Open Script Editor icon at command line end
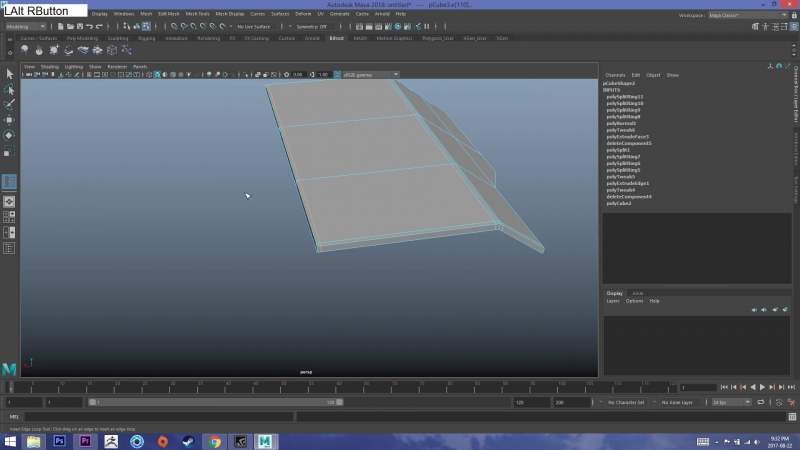The width and height of the screenshot is (800, 450). click(x=792, y=417)
